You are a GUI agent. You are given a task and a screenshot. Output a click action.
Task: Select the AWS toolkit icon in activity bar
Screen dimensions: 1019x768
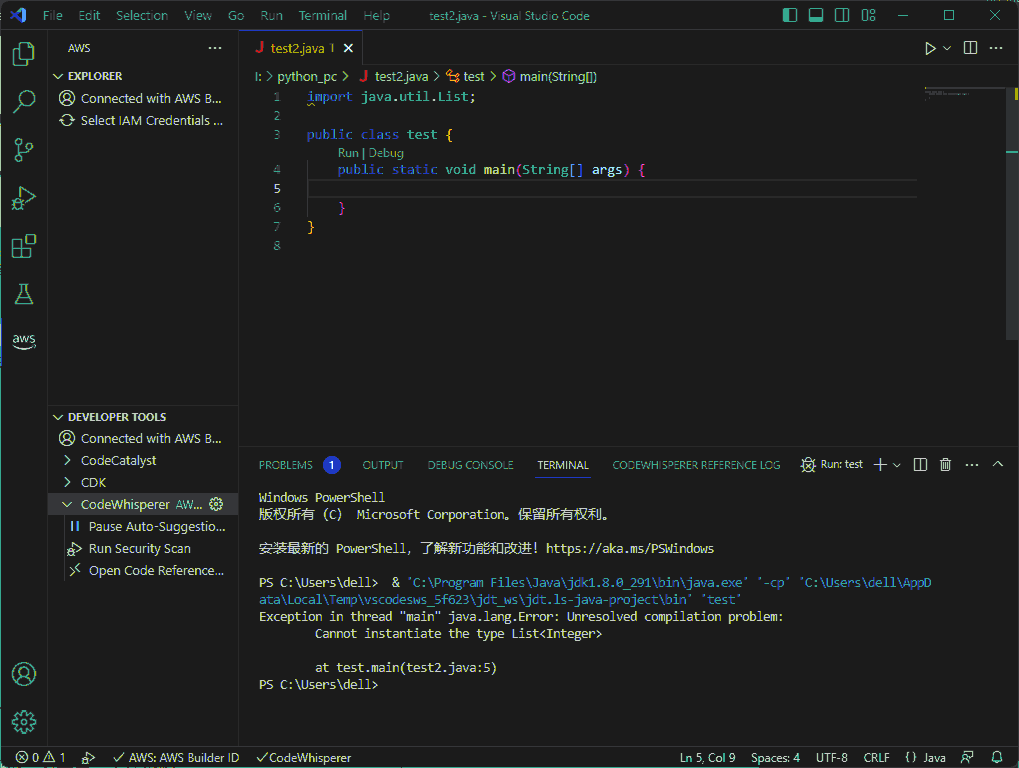[23, 340]
